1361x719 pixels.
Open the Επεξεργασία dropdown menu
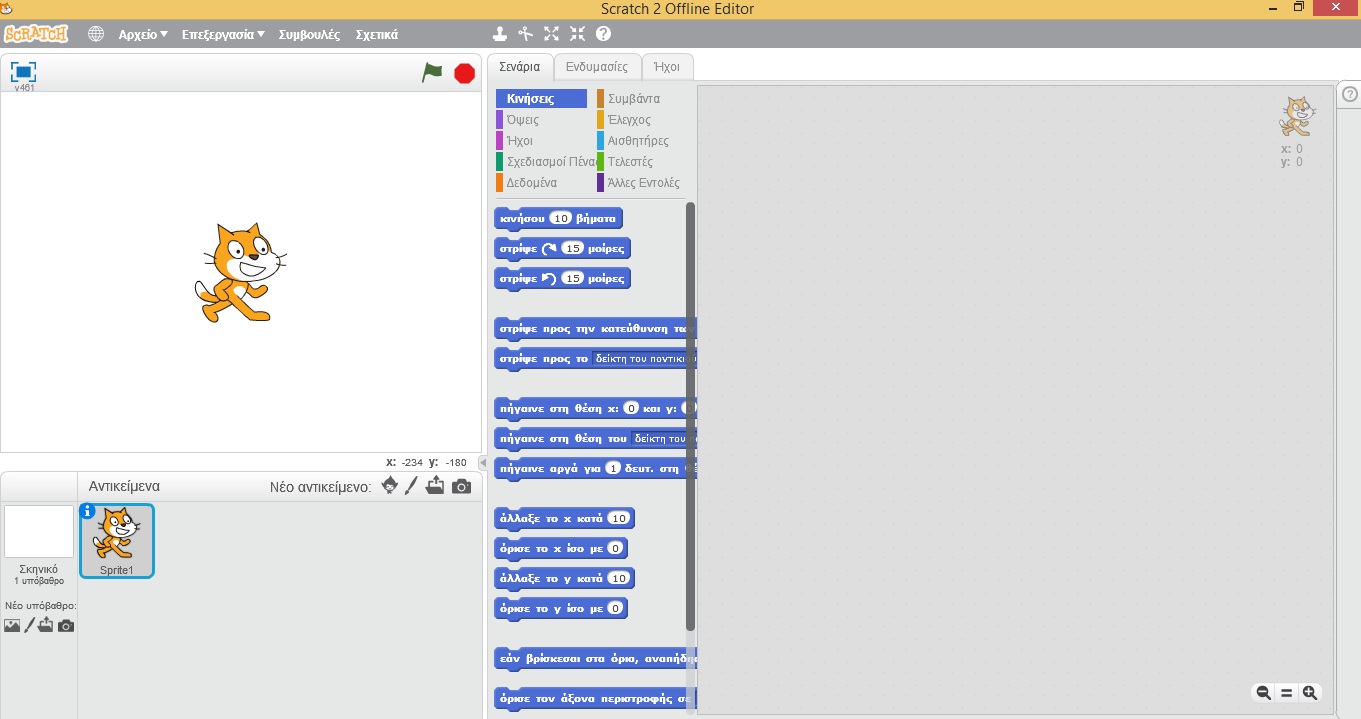(222, 34)
